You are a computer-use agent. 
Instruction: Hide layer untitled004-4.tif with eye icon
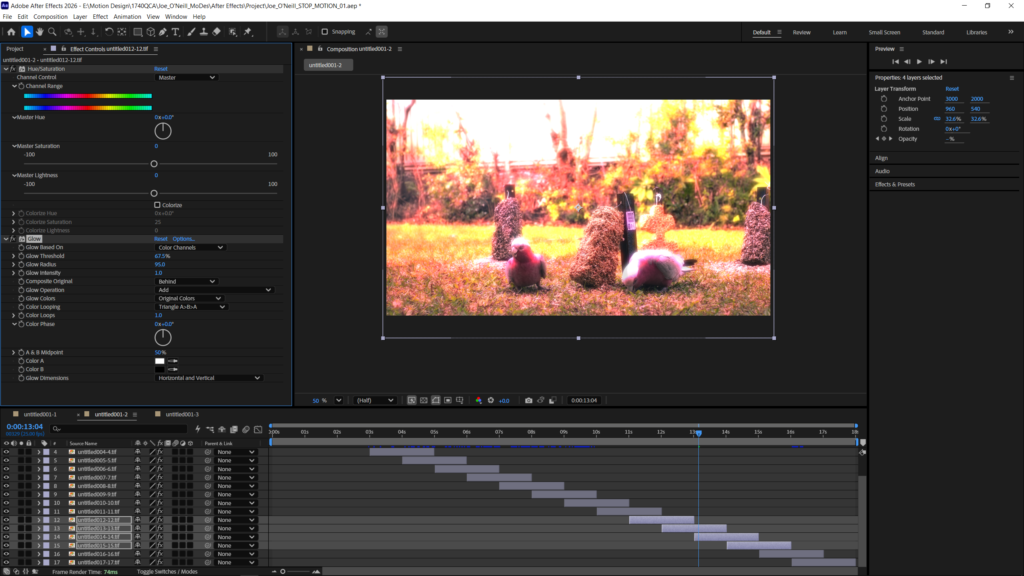click(7, 452)
